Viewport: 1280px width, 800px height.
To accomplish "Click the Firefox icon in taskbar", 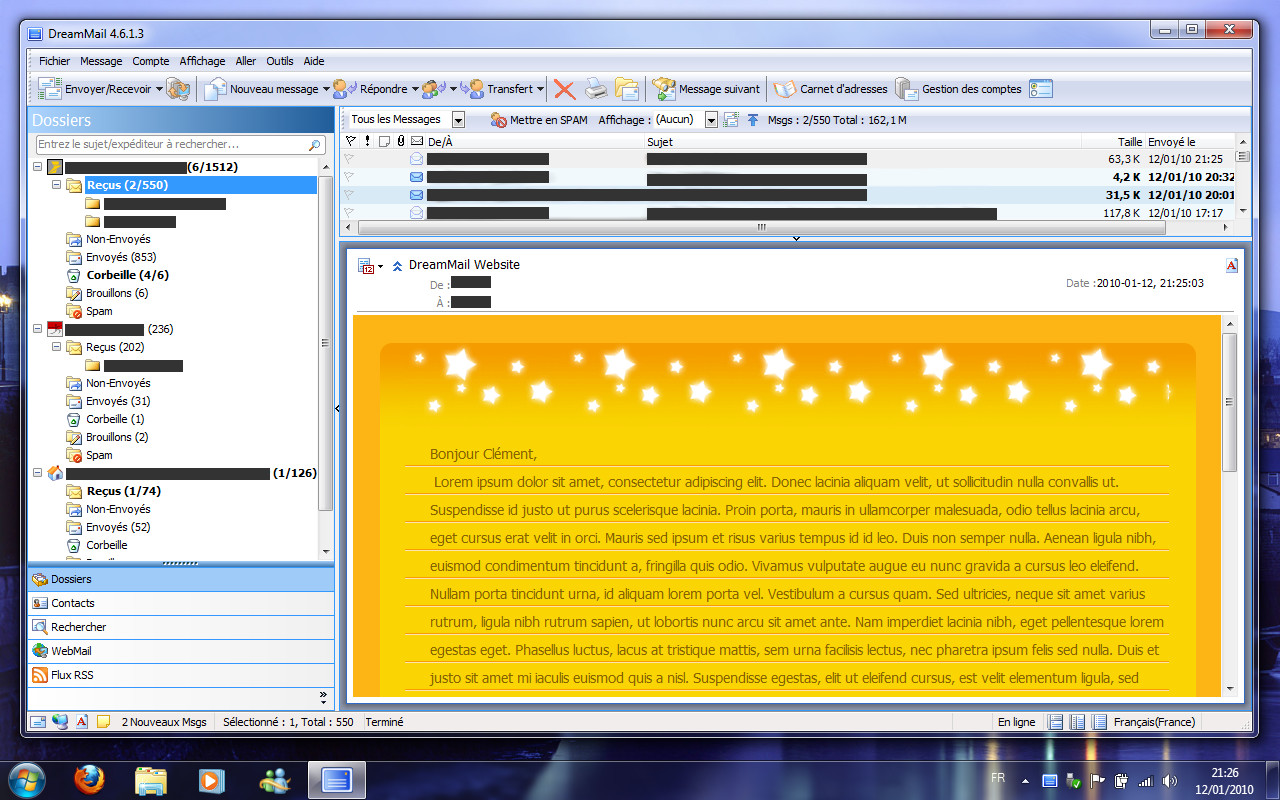I will click(x=91, y=779).
